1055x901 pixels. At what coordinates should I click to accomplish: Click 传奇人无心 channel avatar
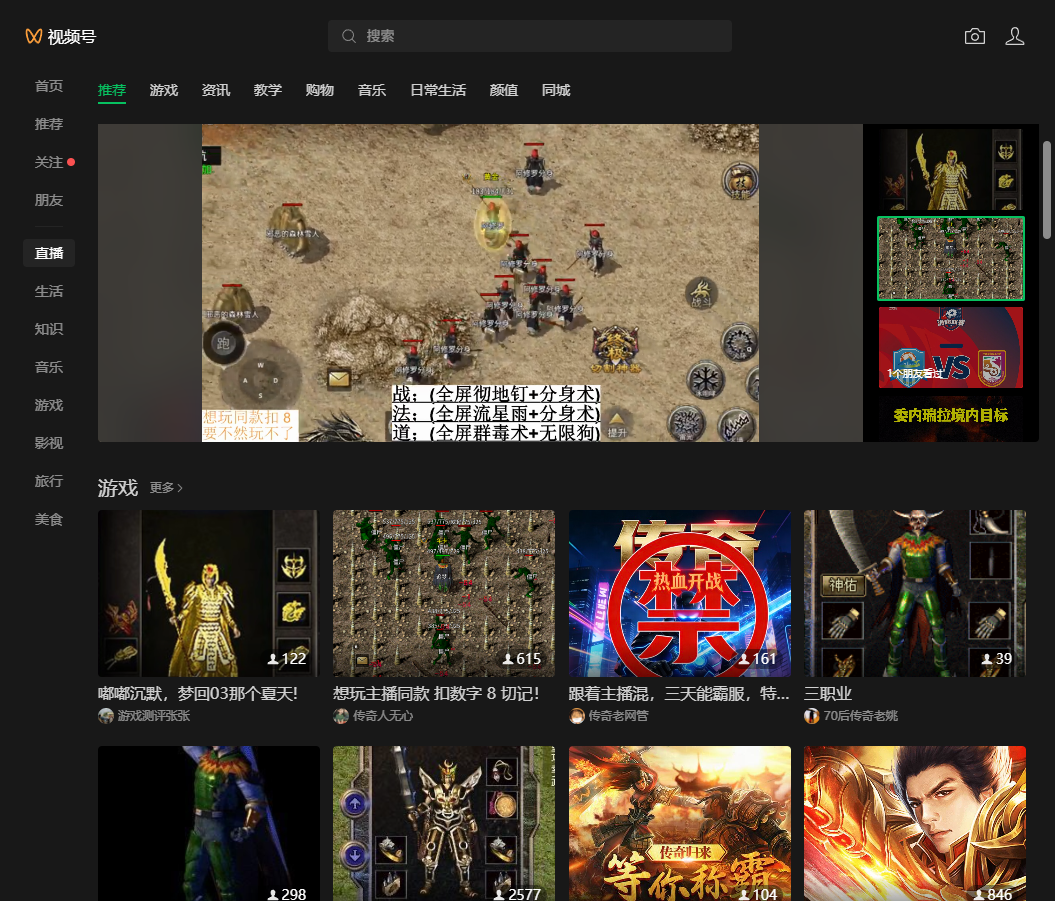[x=341, y=716]
